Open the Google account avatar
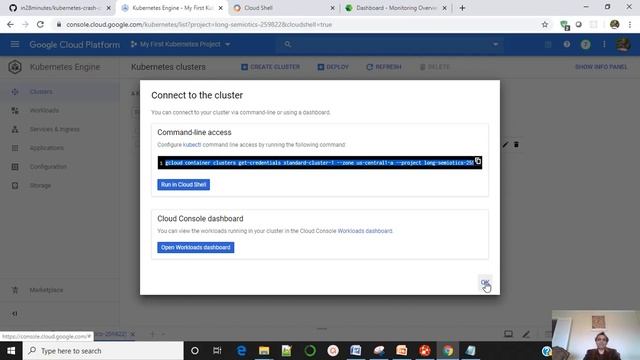Image resolution: width=640 pixels, height=360 pixels. [x=623, y=44]
